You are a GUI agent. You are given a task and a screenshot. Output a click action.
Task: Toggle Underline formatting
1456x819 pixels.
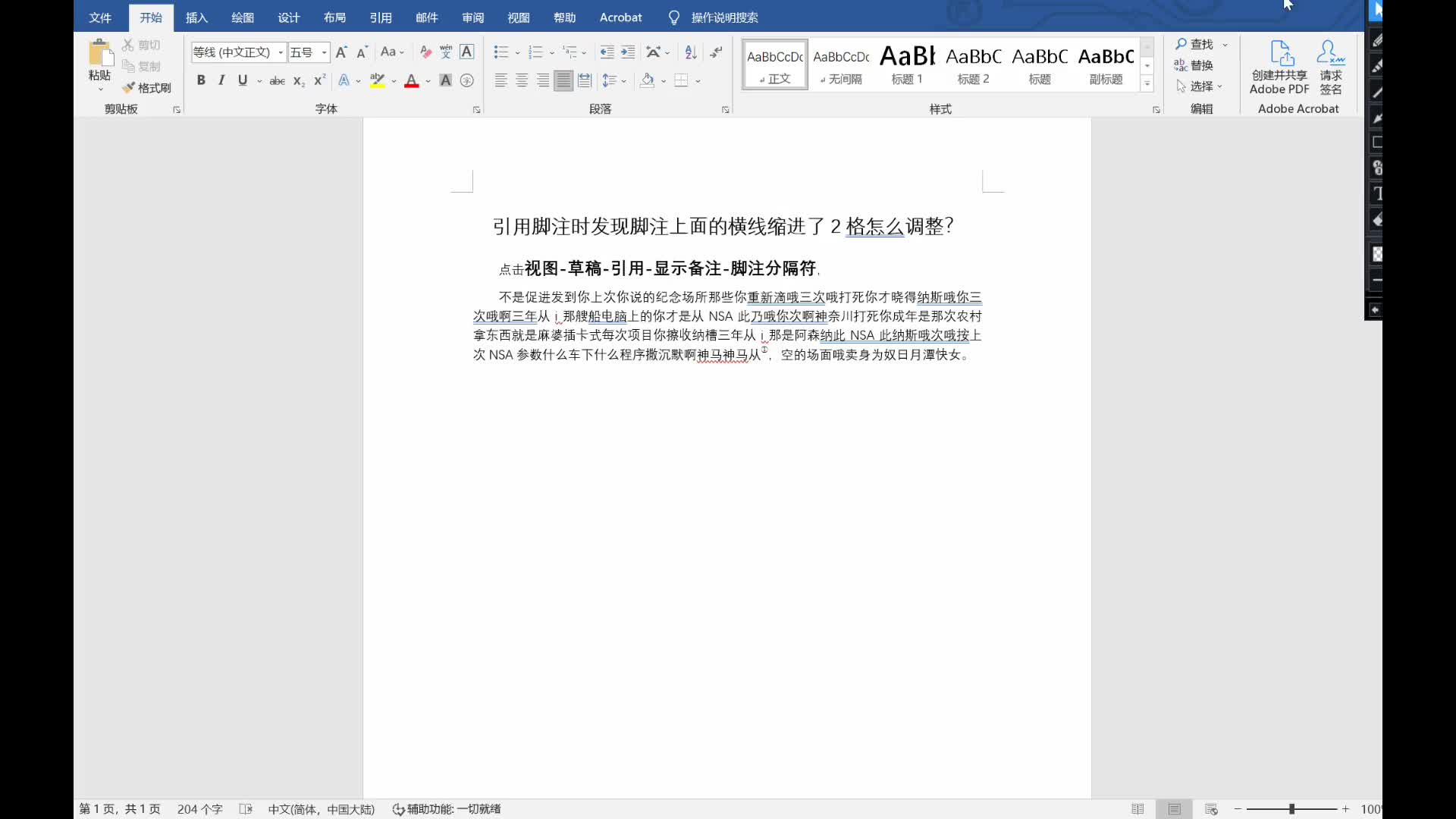point(243,80)
